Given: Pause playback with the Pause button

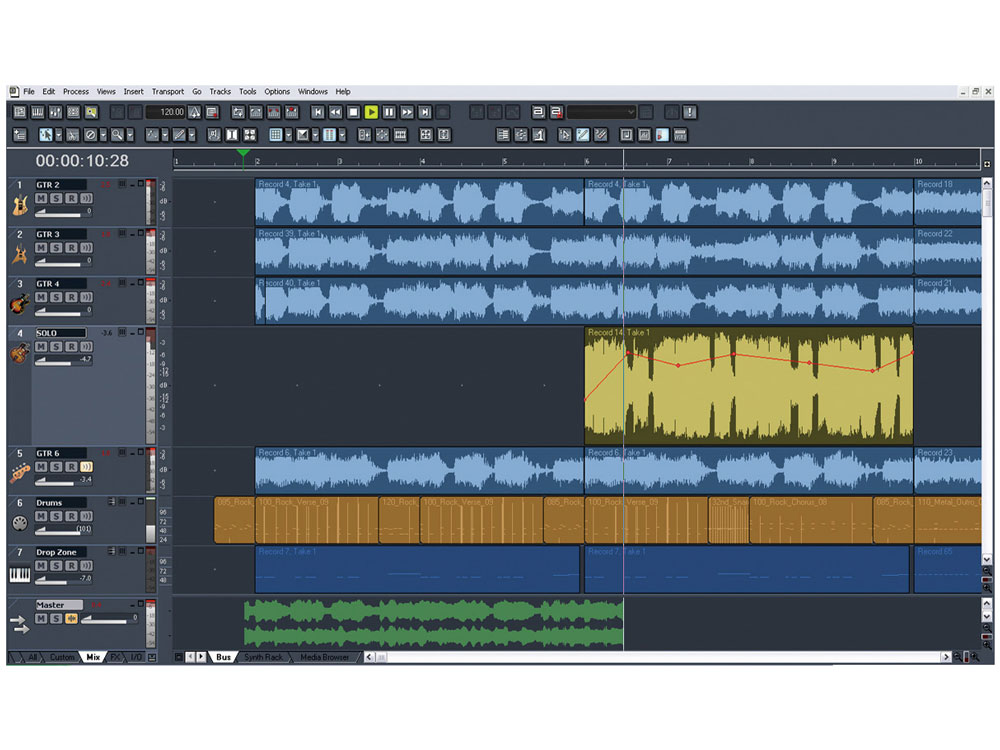Looking at the screenshot, I should click(389, 113).
